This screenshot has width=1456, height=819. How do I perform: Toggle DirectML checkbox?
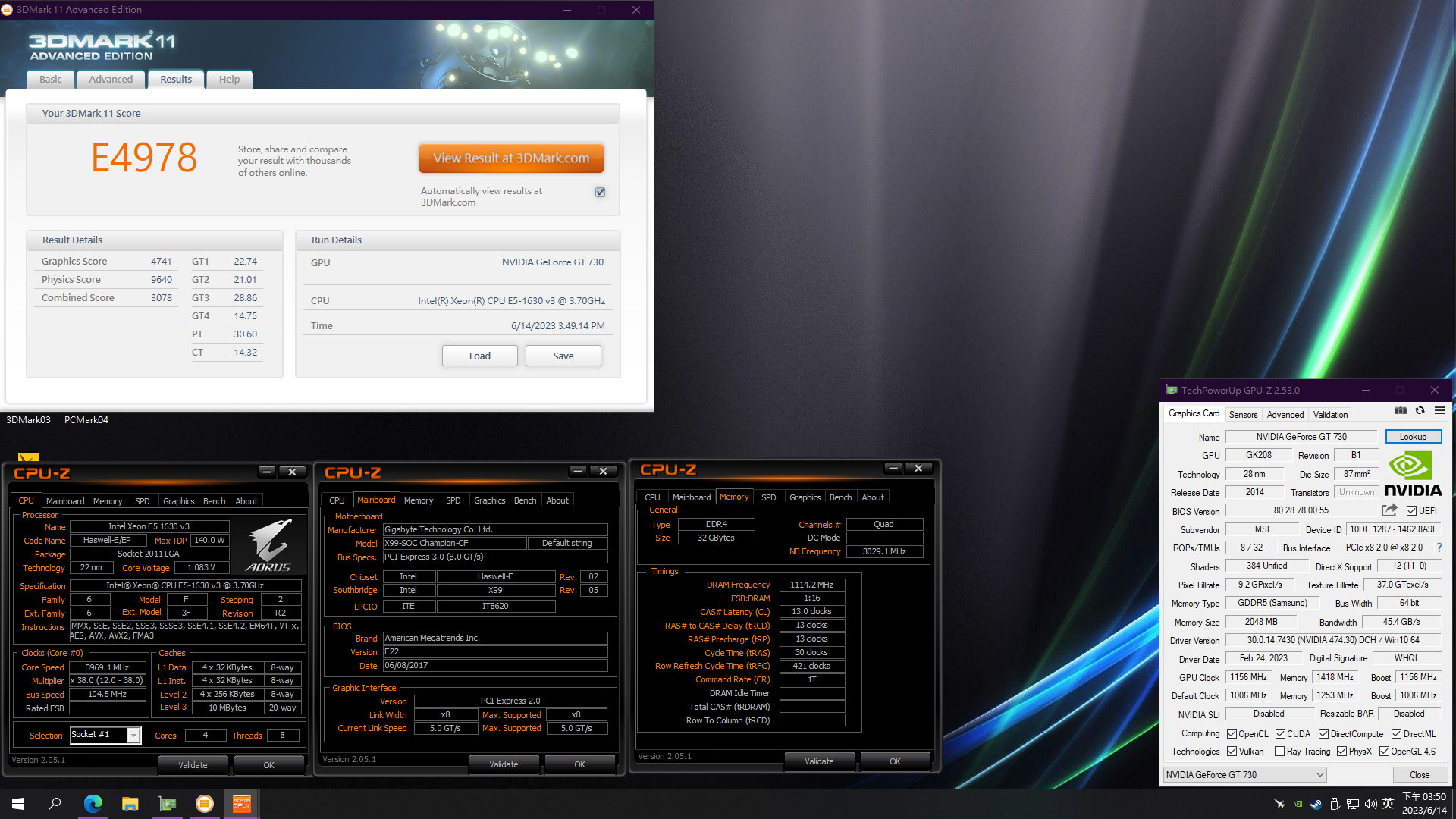[1396, 734]
